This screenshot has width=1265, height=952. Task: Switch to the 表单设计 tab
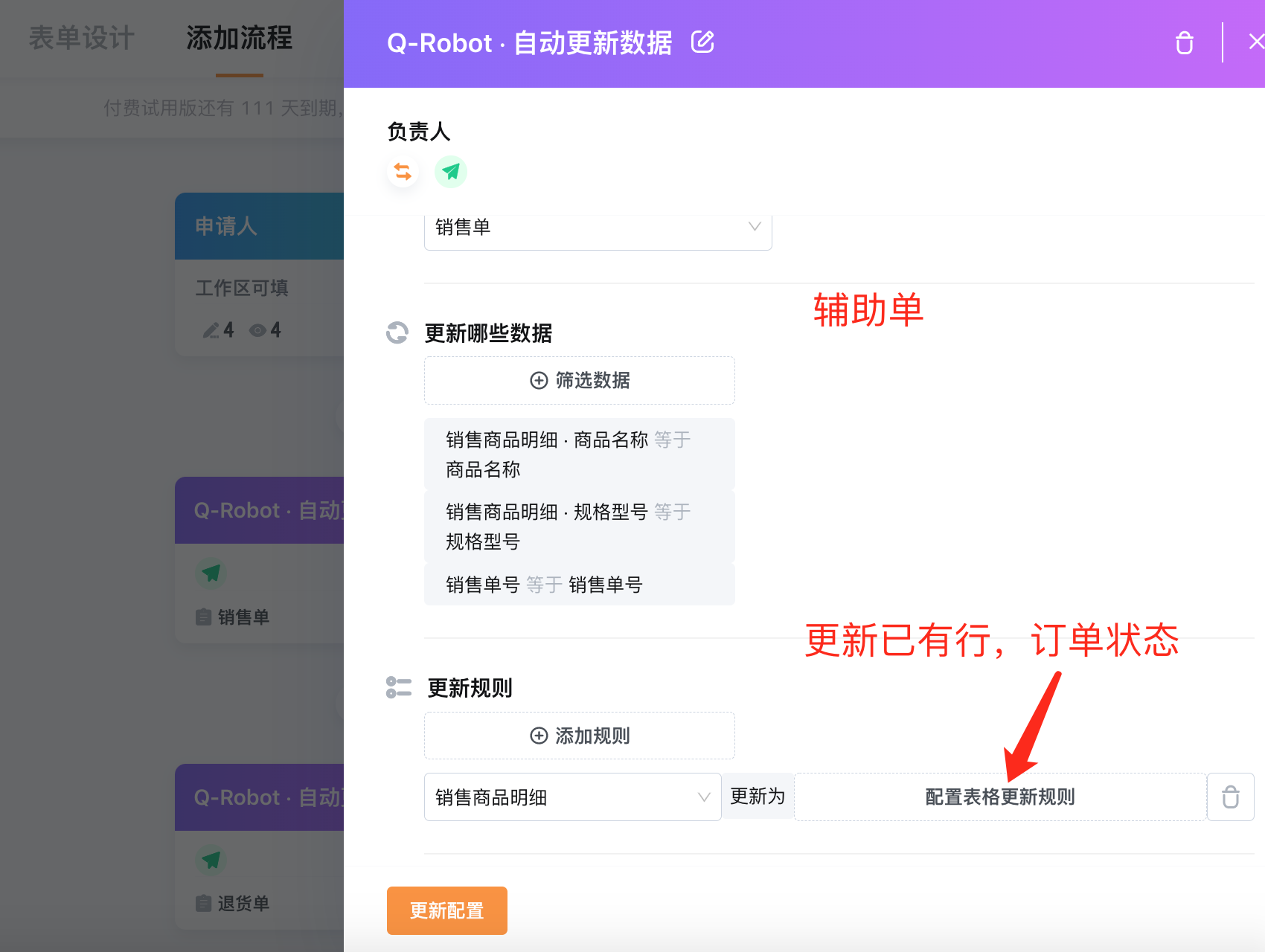(82, 38)
